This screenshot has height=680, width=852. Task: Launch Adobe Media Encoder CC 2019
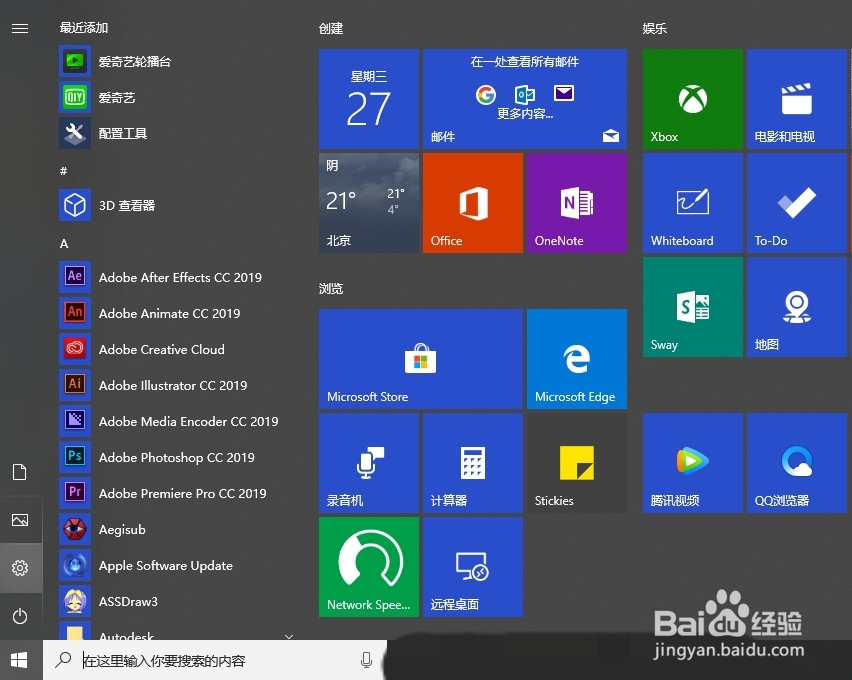pos(177,421)
